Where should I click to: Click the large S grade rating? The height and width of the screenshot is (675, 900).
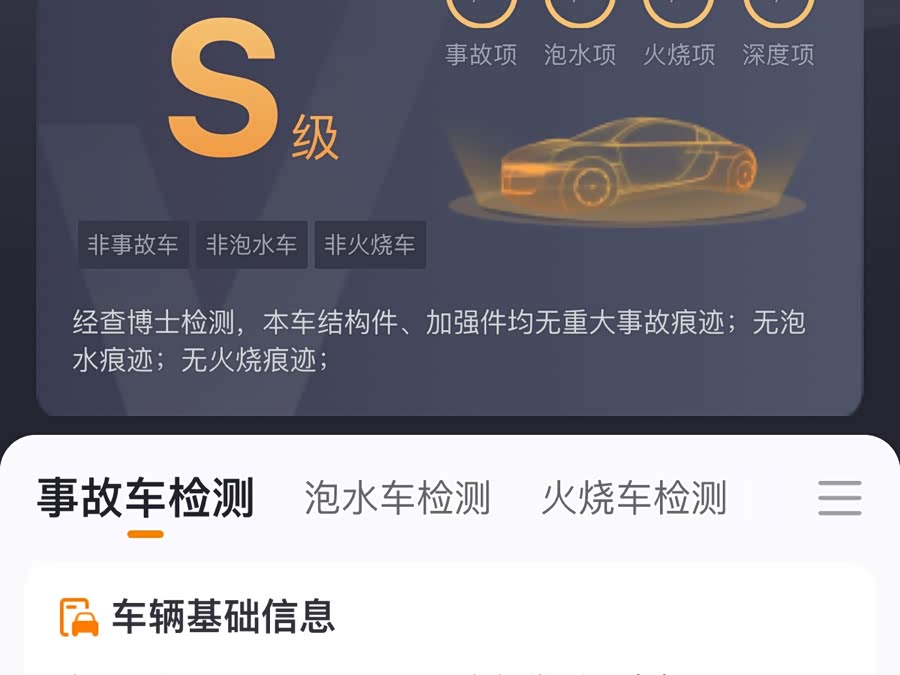223,87
